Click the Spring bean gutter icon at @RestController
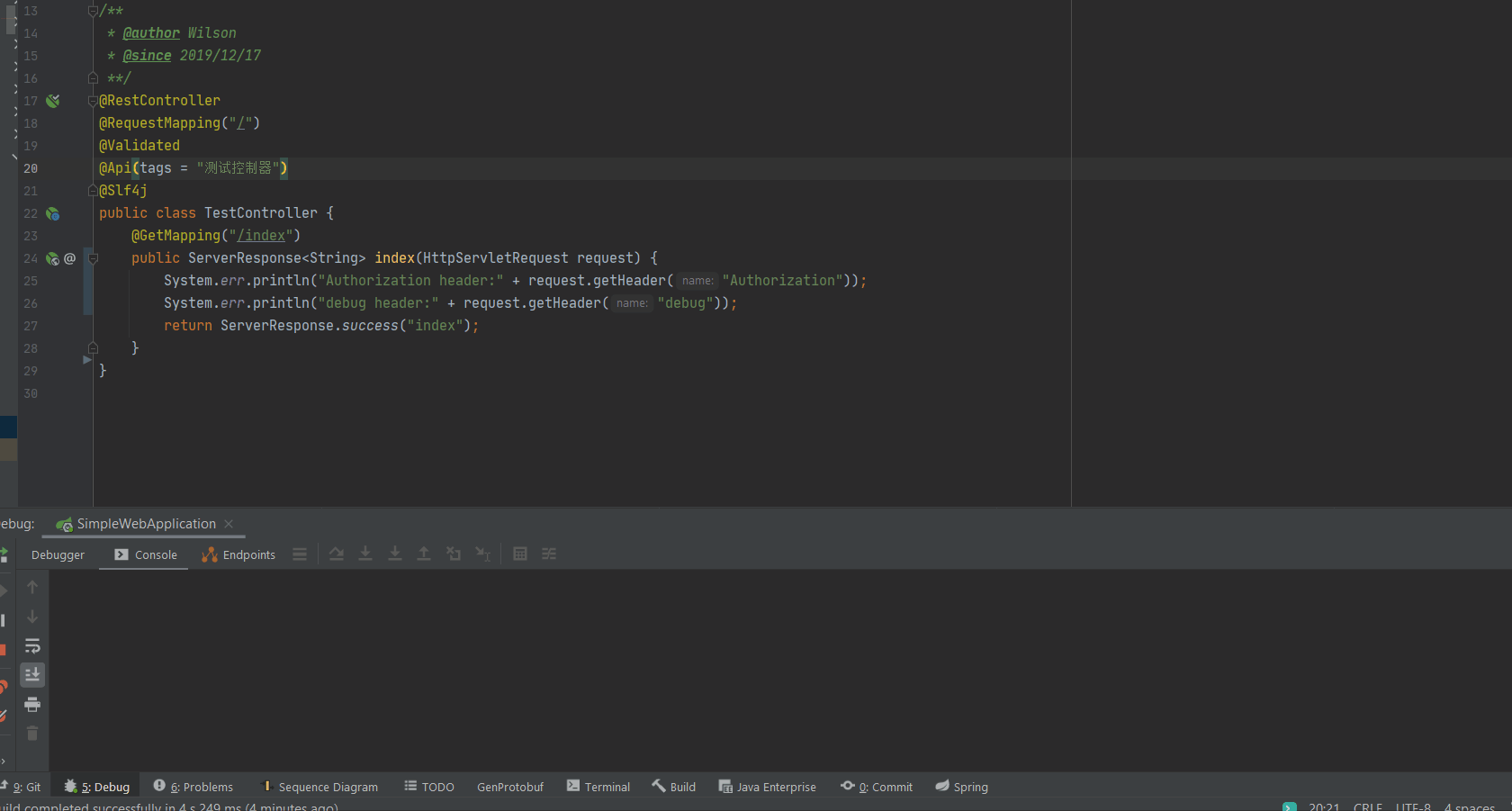Viewport: 1512px width, 811px height. tap(53, 101)
